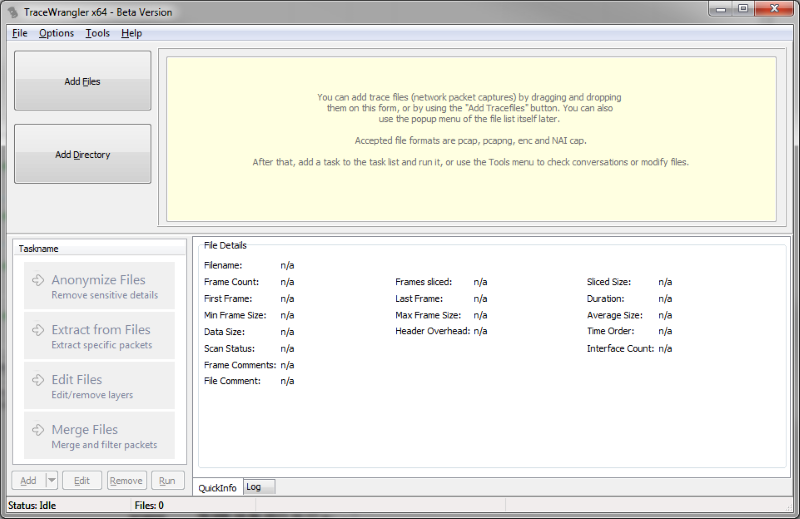Click the TraceWrangler app icon in title bar
This screenshot has height=519, width=800.
click(x=12, y=12)
